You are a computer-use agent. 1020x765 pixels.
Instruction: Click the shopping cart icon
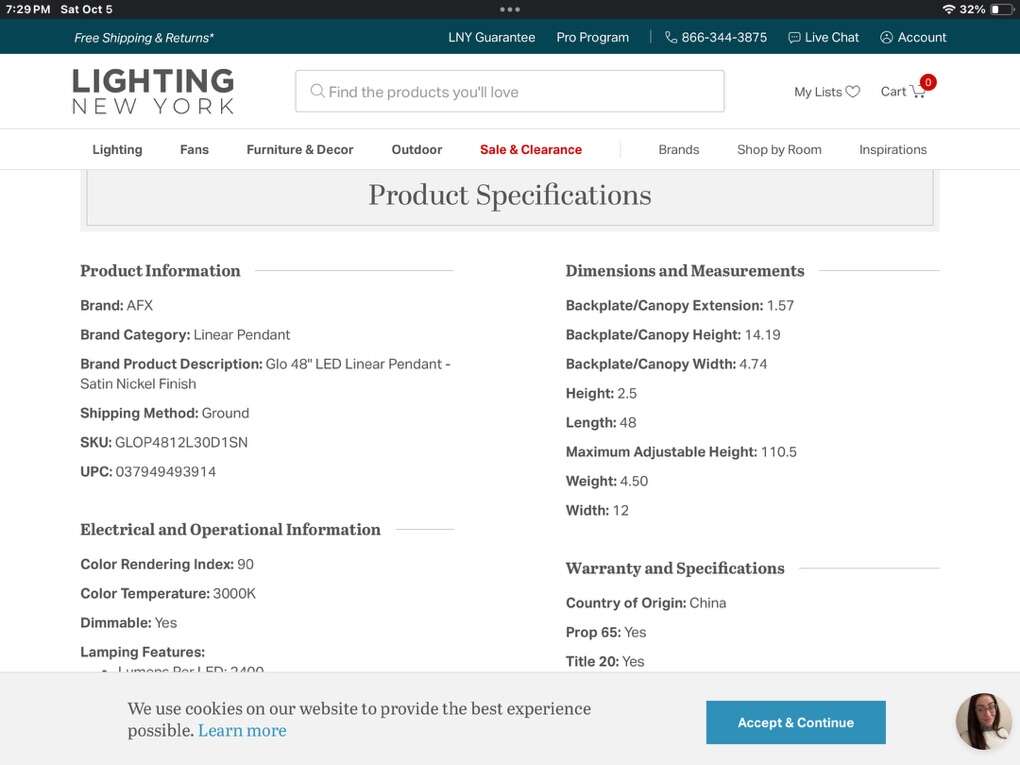pos(917,92)
